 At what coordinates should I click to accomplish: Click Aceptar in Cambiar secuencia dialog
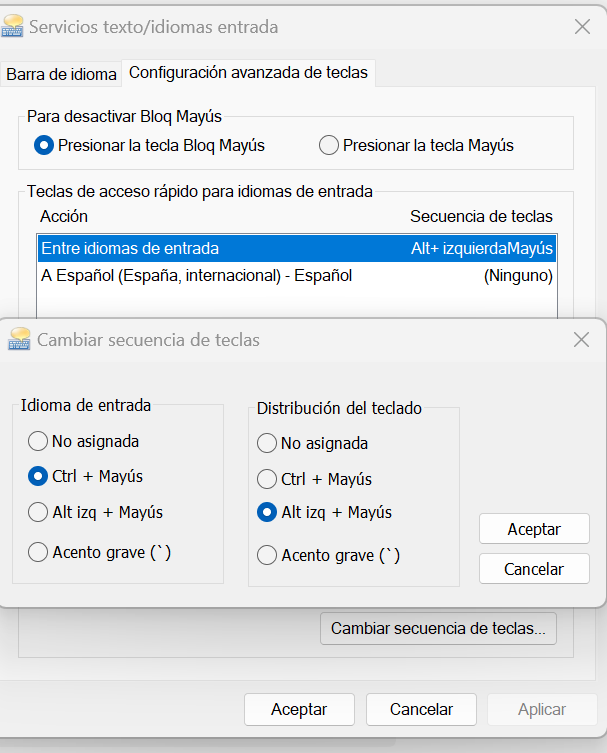534,529
